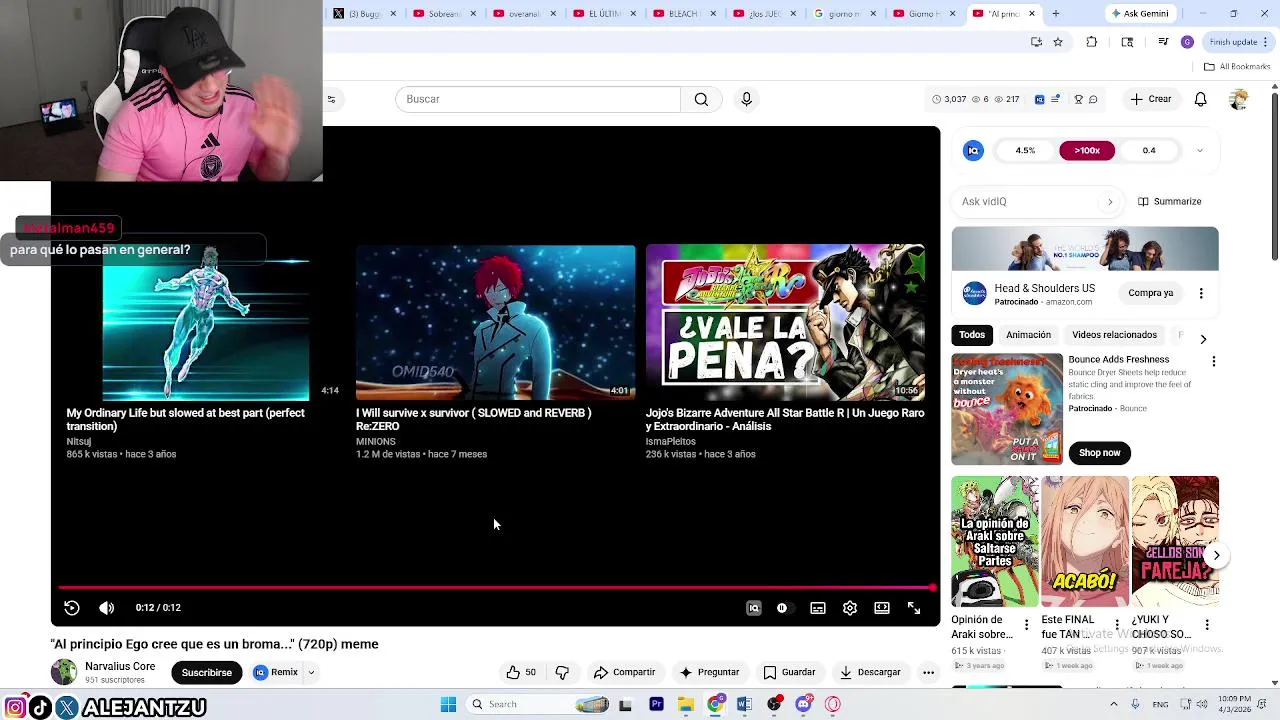Click the vidIQ logo in the side panel
Screen dimensions: 1280x720
pyautogui.click(x=973, y=150)
